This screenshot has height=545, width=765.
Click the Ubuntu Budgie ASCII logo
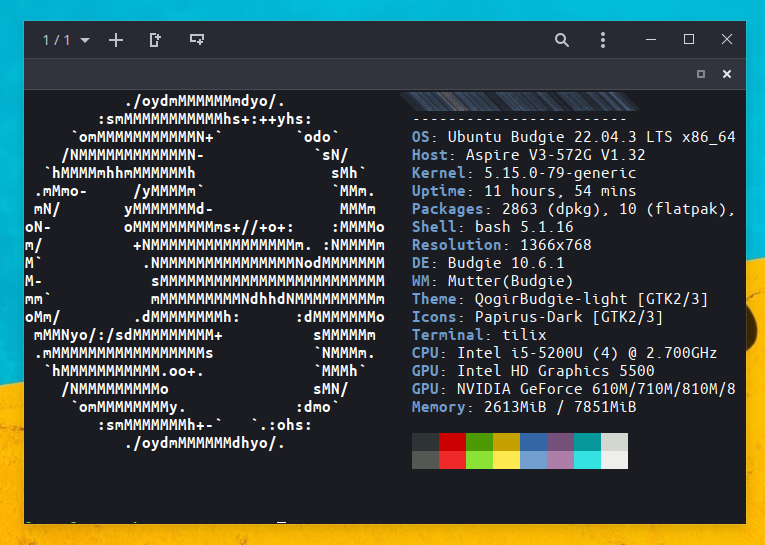205,272
